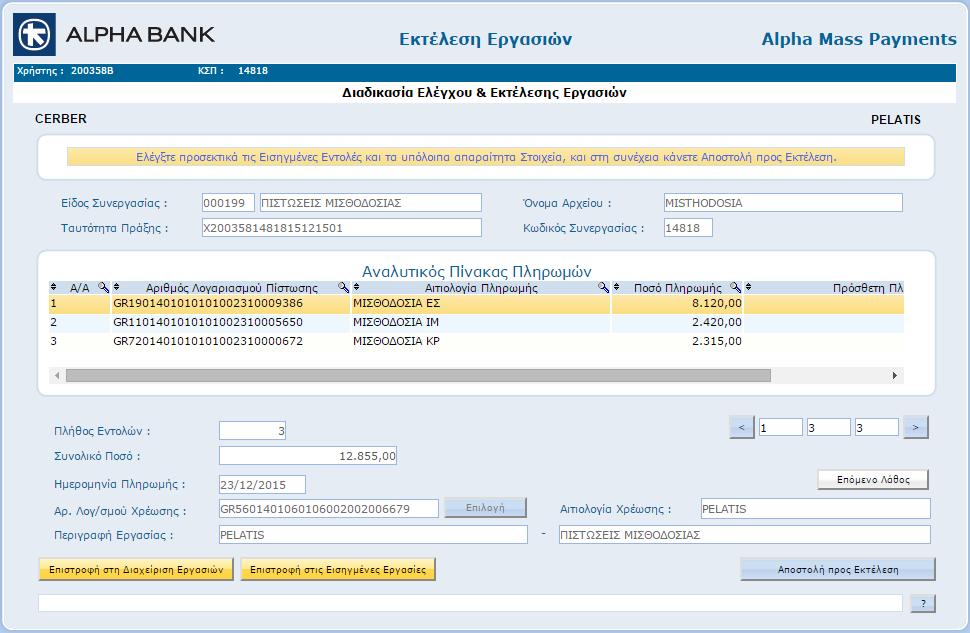Click Αποστολή προς Εκτέλεση button
Screen dimensions: 970x633
click(838, 569)
